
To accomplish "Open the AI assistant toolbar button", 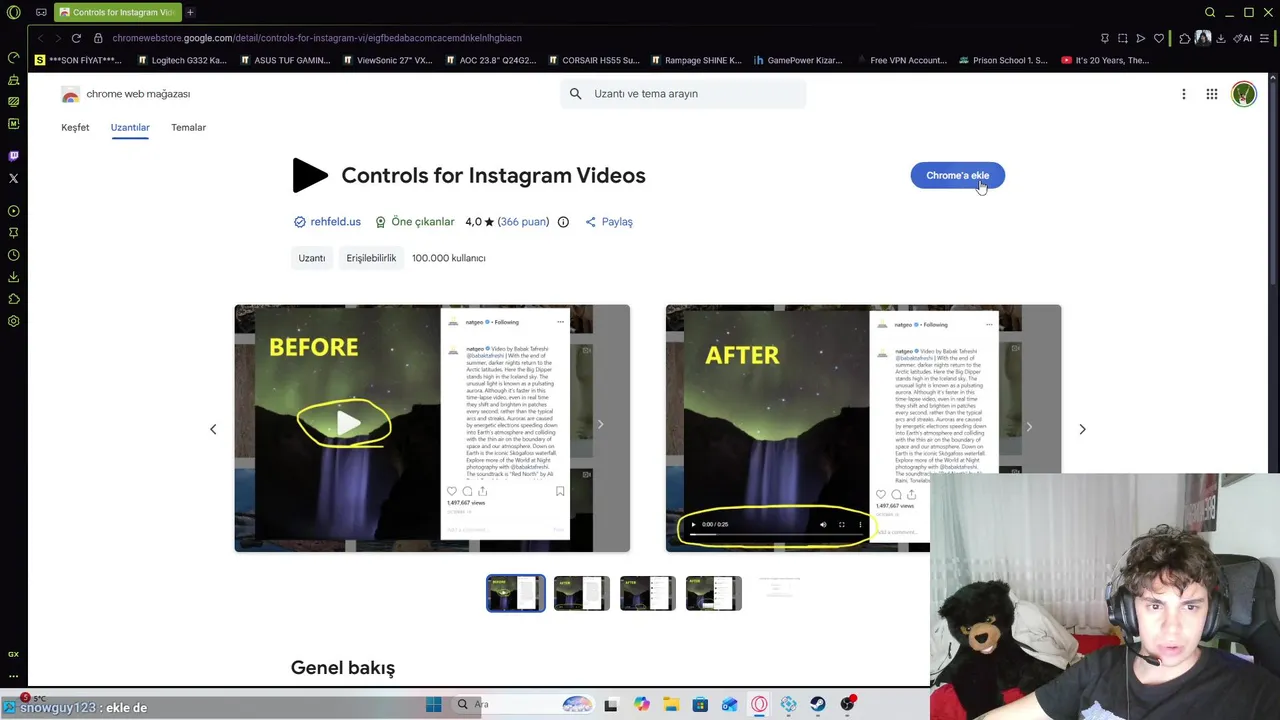I will tap(1242, 38).
